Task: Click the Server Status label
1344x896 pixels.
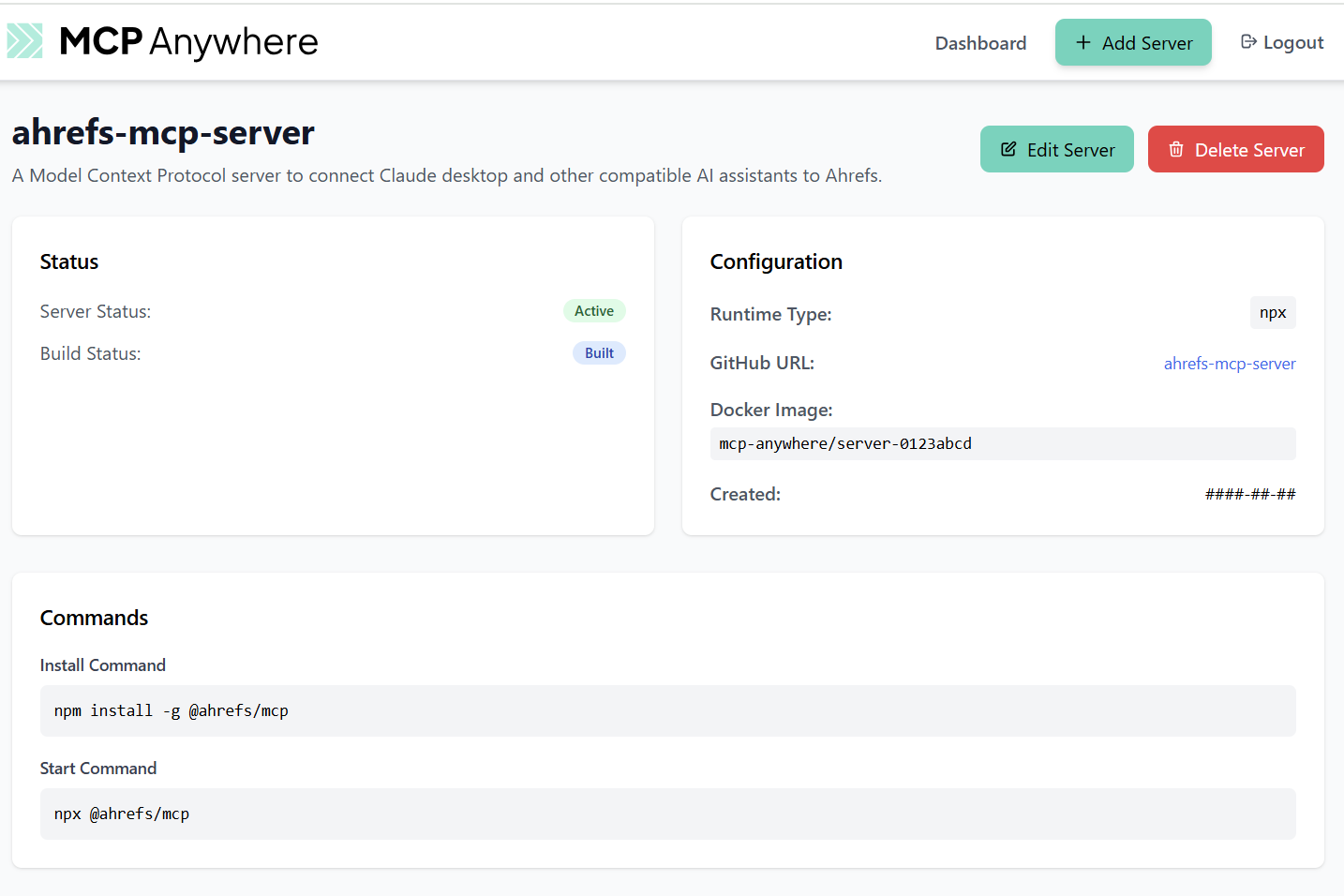Action: point(96,311)
